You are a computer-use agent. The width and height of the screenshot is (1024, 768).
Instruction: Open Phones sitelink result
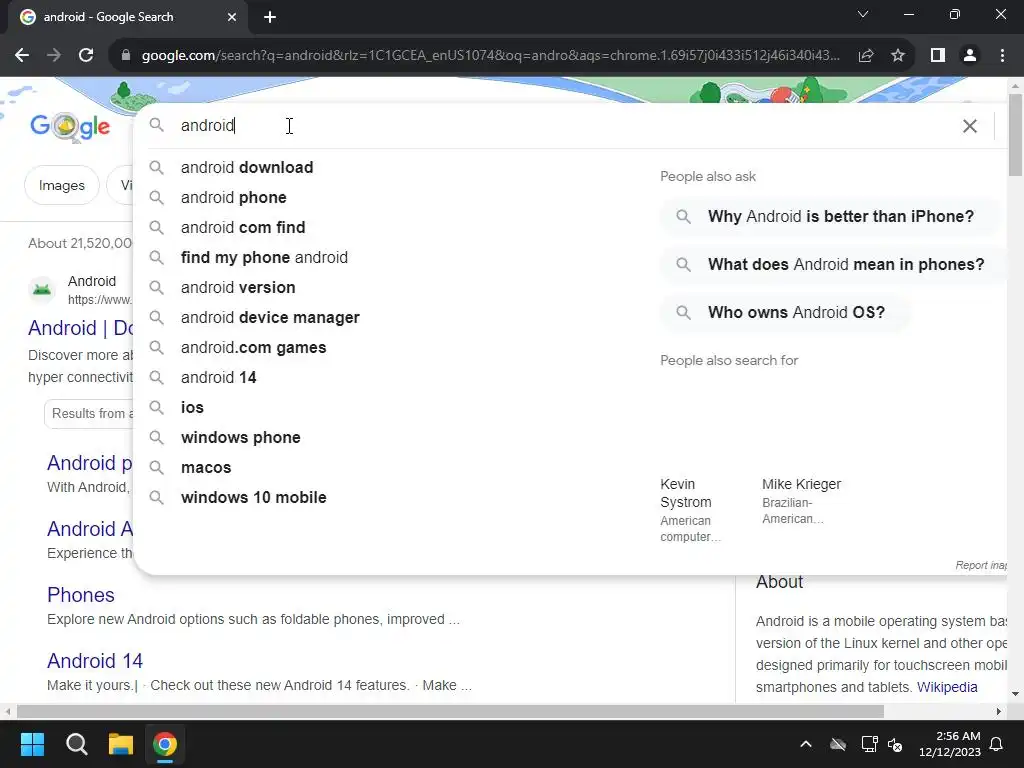81,595
